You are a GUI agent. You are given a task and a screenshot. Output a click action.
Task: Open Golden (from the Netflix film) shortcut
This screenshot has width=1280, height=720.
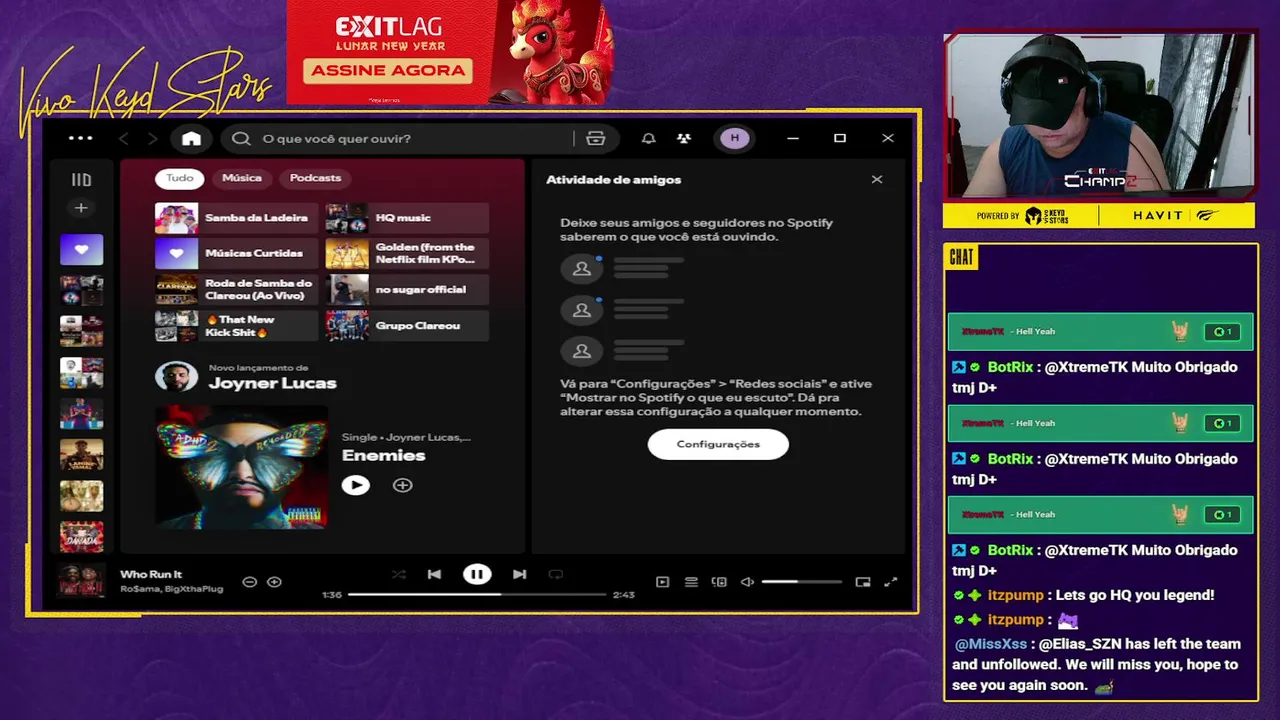click(x=407, y=254)
